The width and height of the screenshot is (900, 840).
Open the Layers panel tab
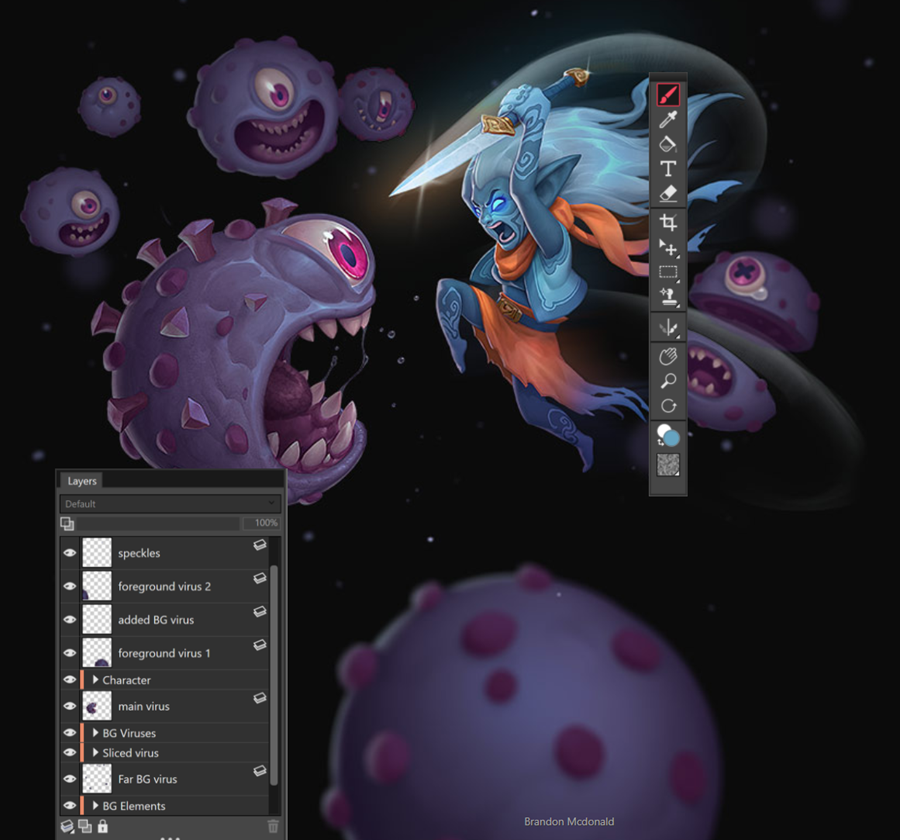point(82,481)
